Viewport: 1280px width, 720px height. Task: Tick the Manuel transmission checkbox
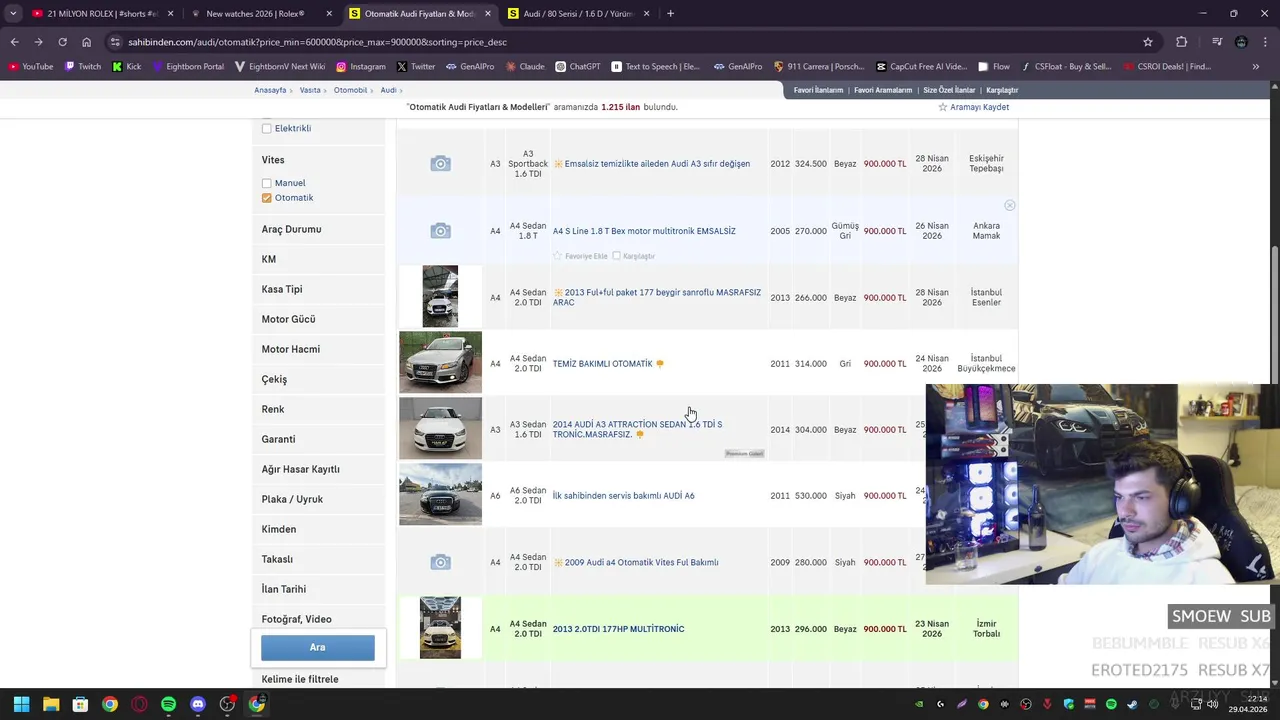click(266, 183)
